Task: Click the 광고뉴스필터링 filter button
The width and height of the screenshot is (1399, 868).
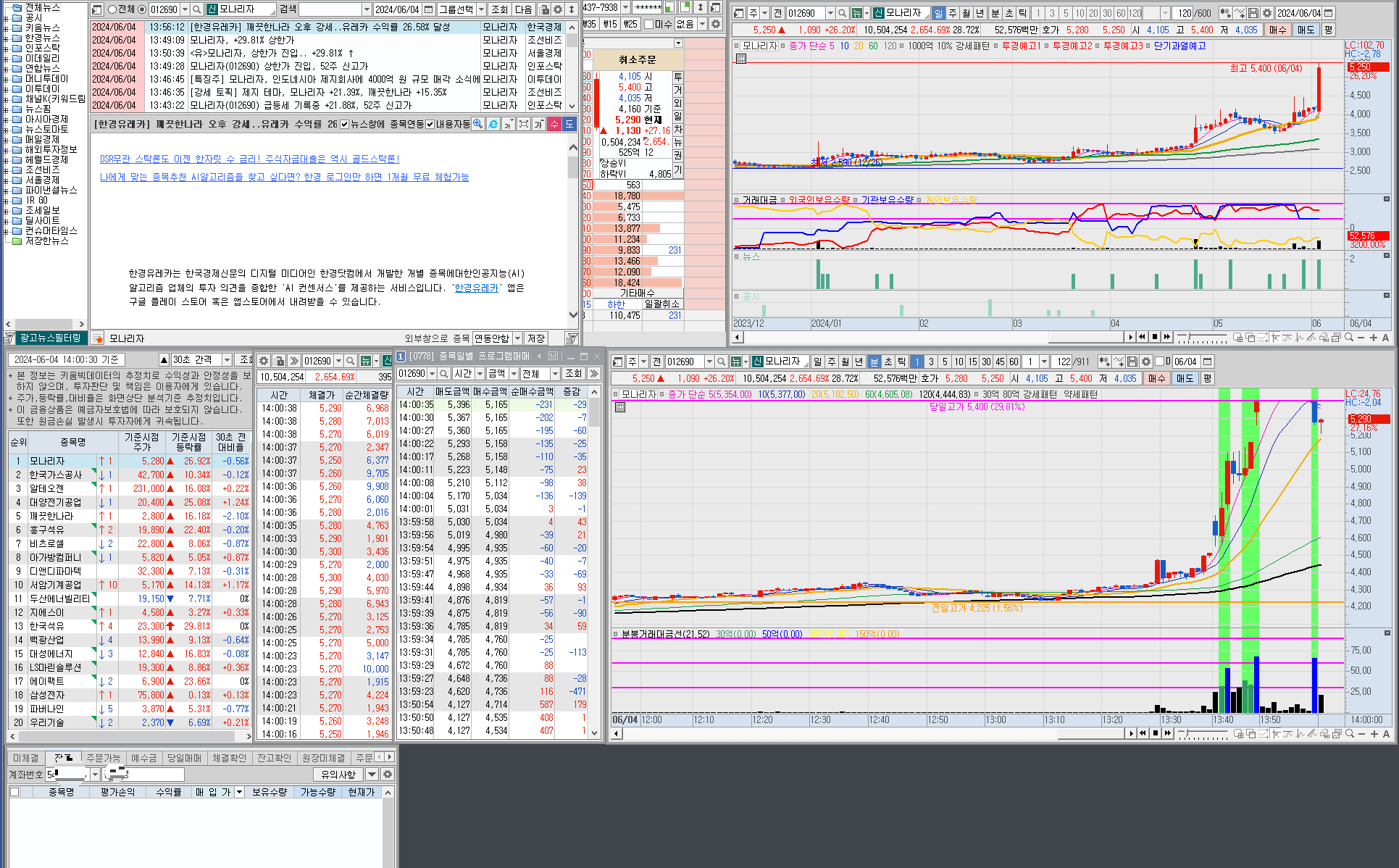Action: [x=50, y=338]
